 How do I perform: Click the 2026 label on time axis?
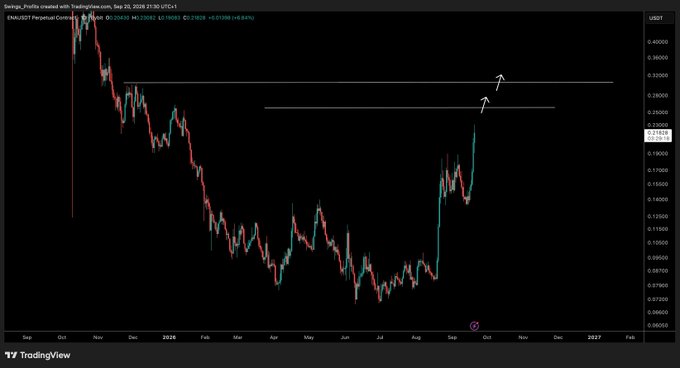pyautogui.click(x=169, y=337)
